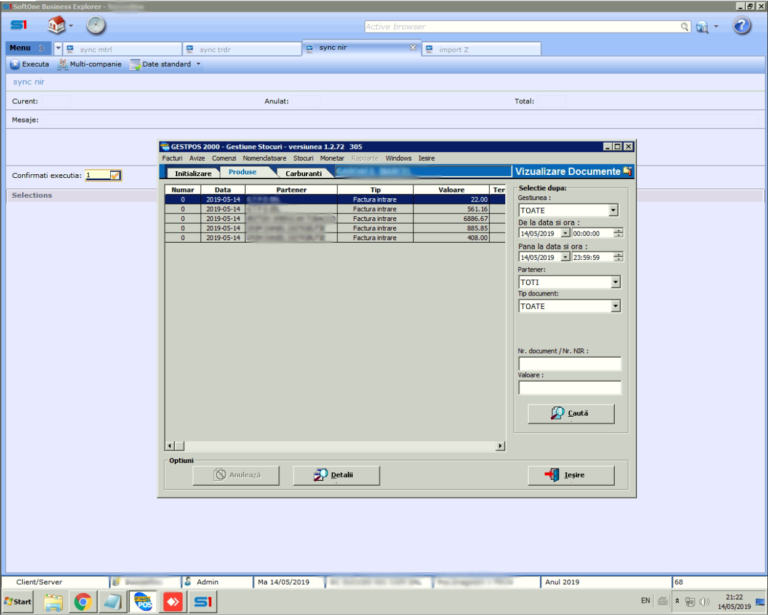Switch to the sync mtrl tab

(x=122, y=49)
